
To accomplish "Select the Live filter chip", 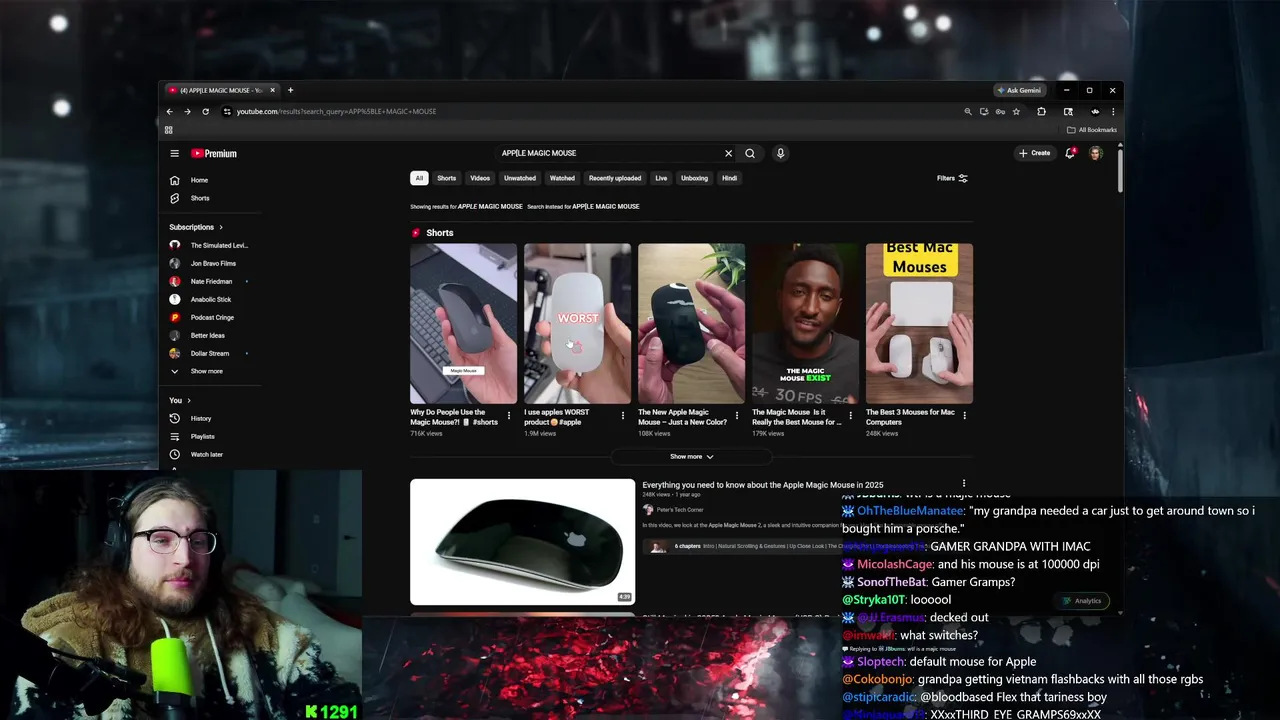I will pyautogui.click(x=661, y=178).
